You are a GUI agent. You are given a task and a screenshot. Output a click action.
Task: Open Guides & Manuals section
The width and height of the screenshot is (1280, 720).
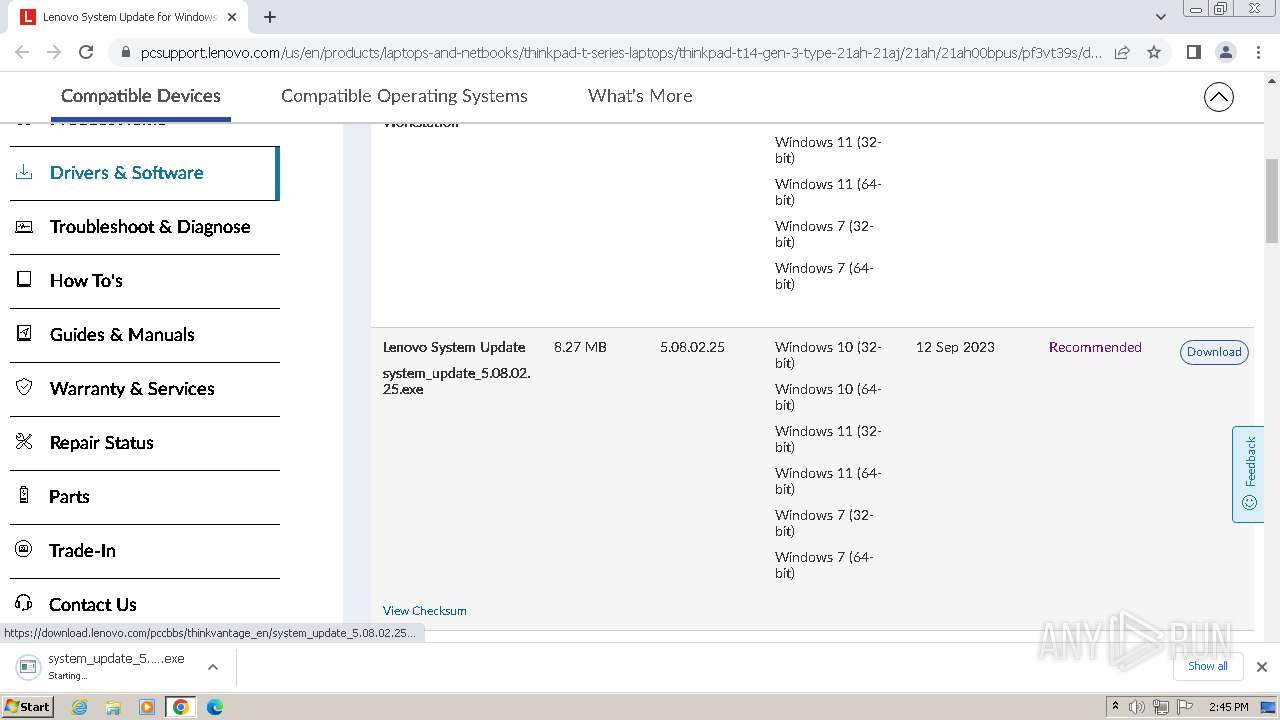[122, 335]
